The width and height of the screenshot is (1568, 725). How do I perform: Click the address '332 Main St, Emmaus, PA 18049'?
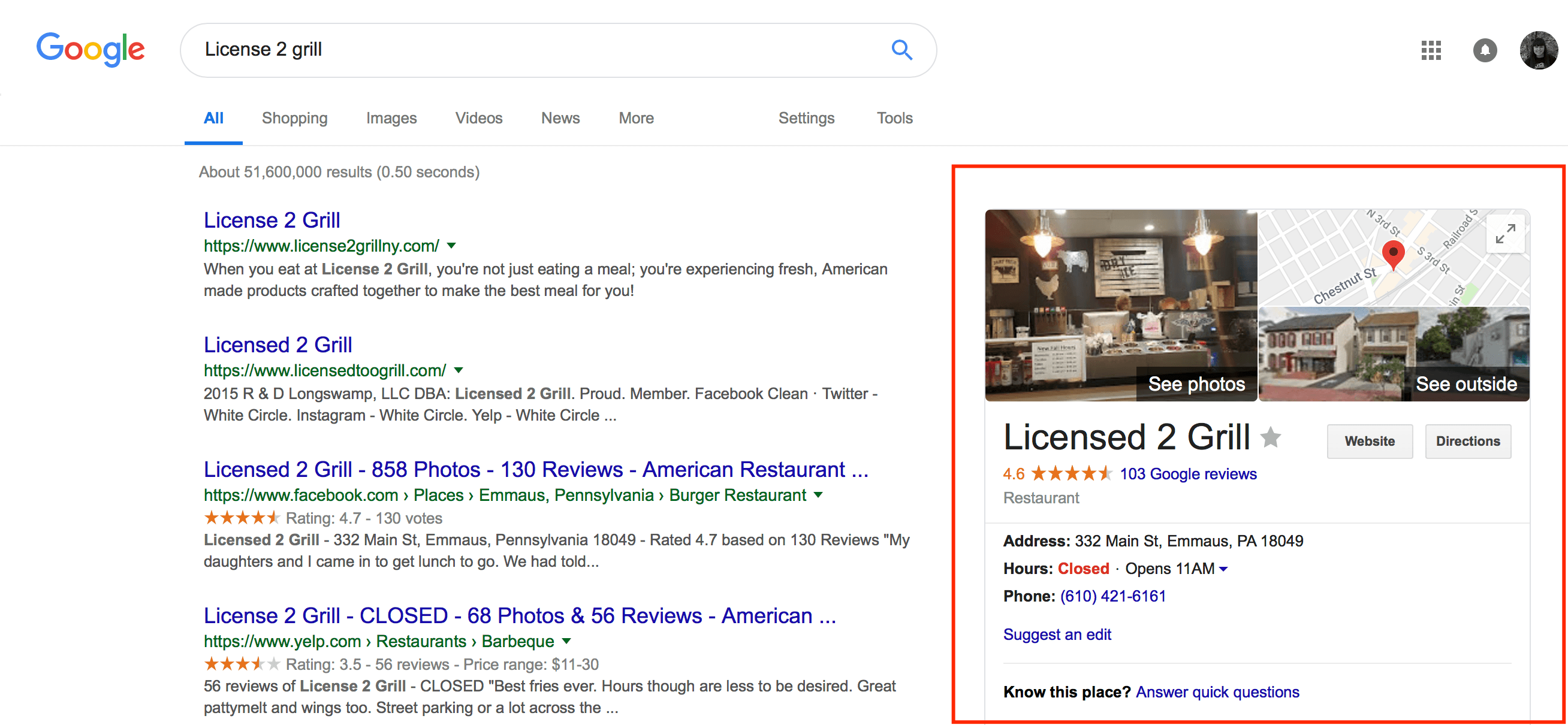(1188, 540)
